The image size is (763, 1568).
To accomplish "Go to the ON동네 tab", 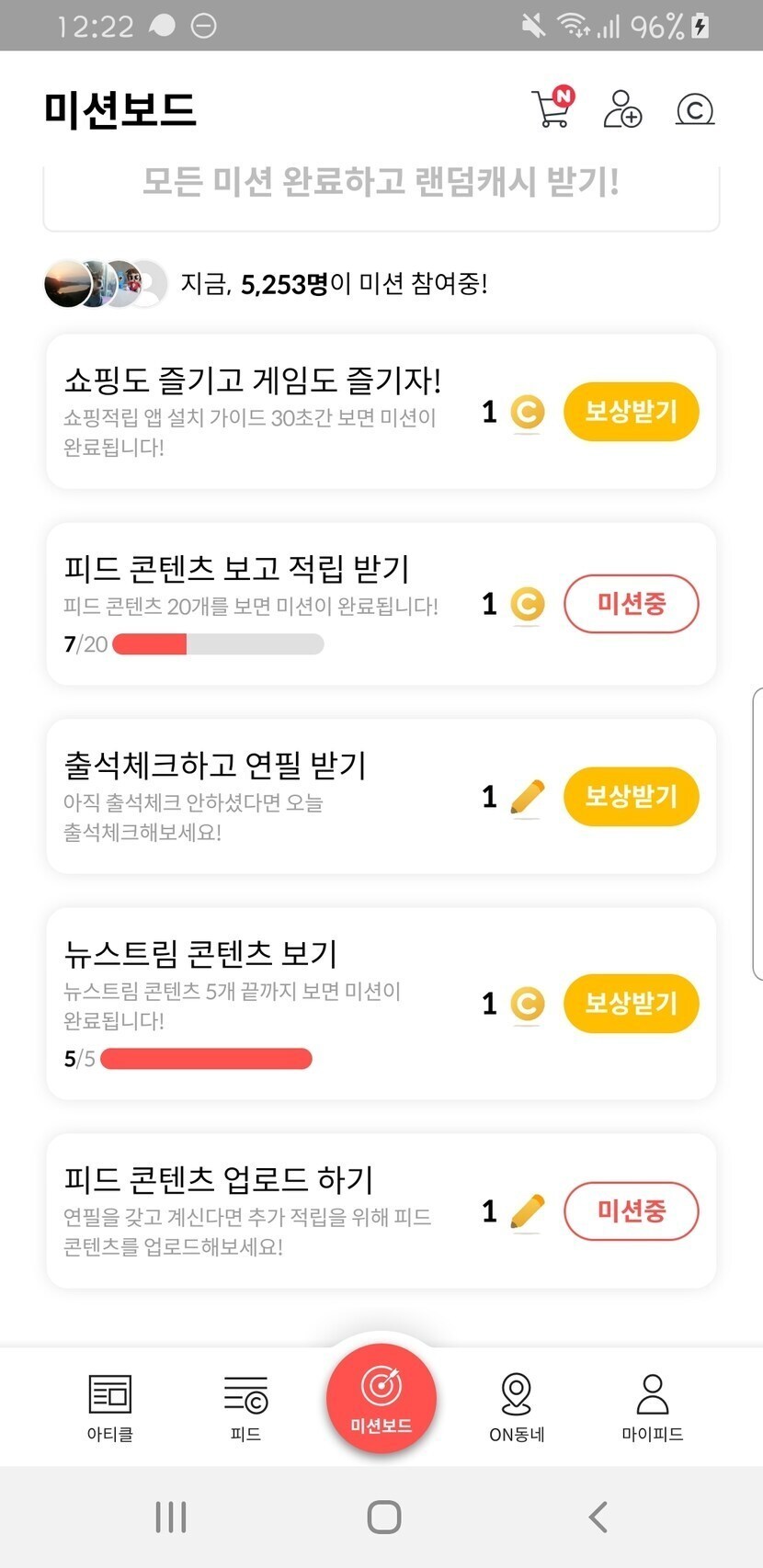I will (x=517, y=1406).
